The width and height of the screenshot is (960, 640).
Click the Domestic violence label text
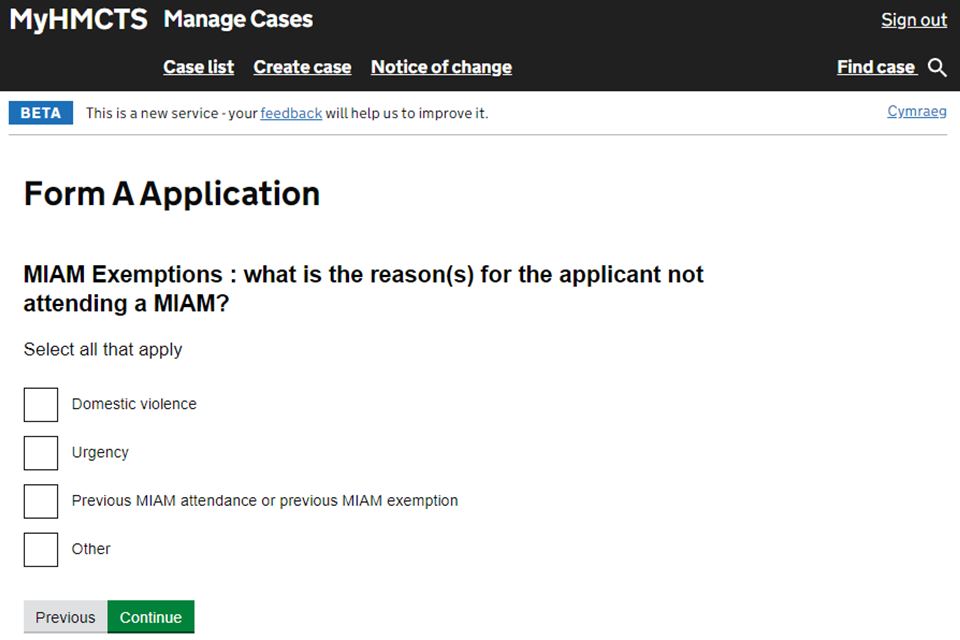pyautogui.click(x=134, y=404)
